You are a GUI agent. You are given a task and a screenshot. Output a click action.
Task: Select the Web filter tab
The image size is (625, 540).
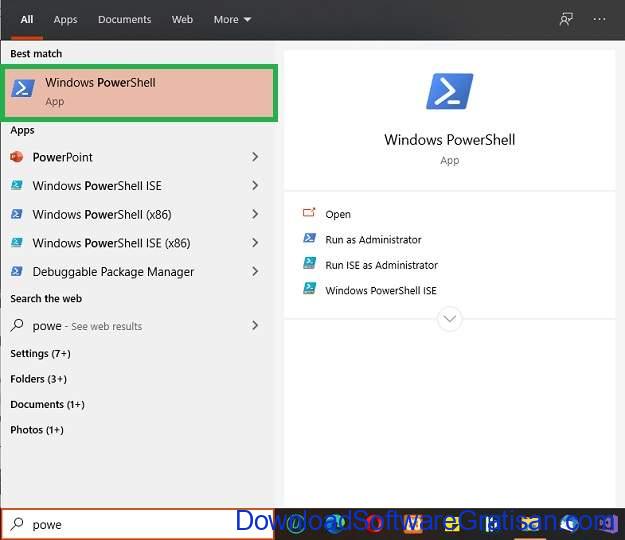pyautogui.click(x=182, y=20)
